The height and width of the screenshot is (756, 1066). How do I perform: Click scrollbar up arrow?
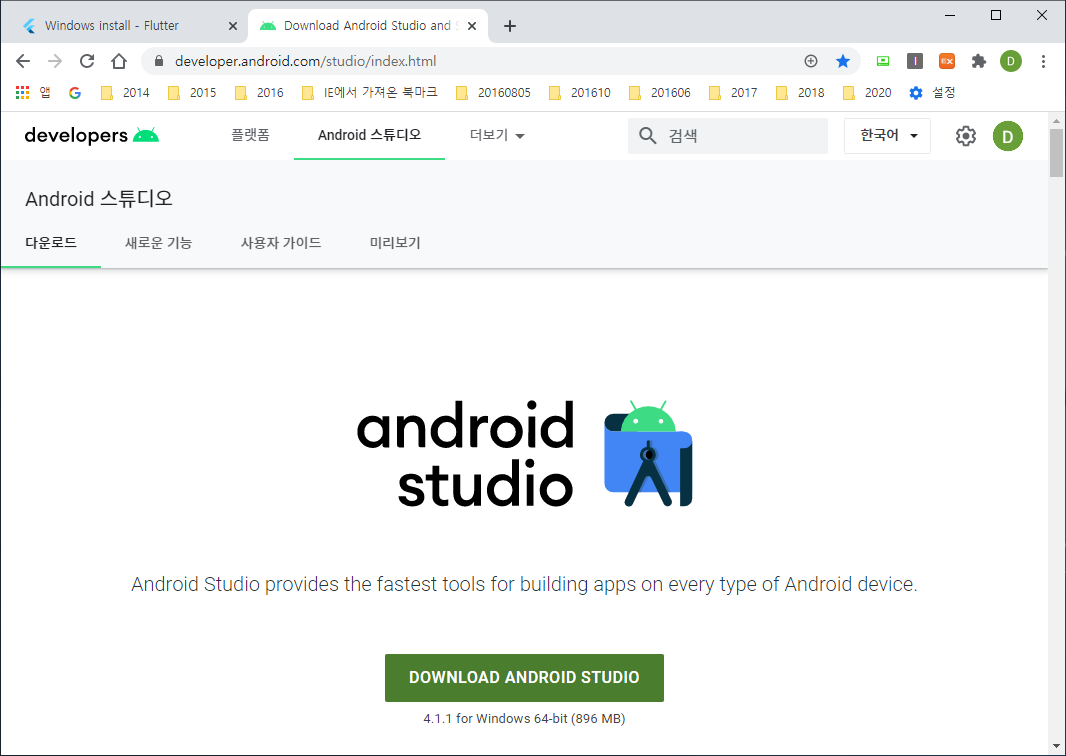[x=1056, y=121]
